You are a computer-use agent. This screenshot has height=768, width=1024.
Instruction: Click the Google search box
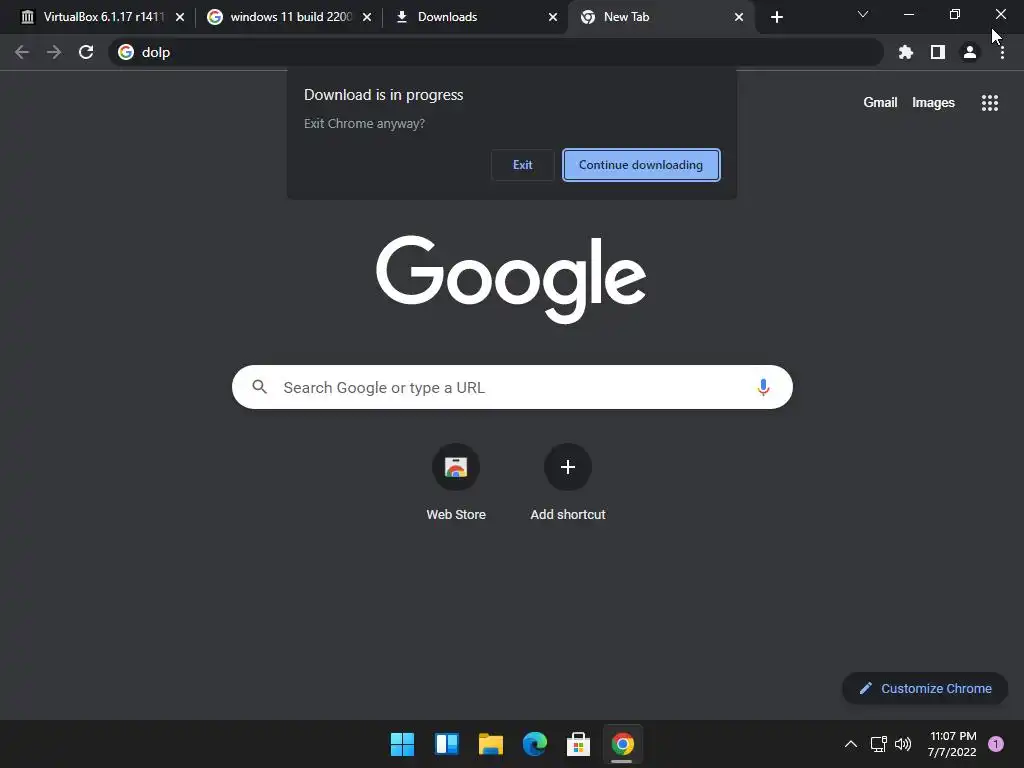pyautogui.click(x=512, y=387)
